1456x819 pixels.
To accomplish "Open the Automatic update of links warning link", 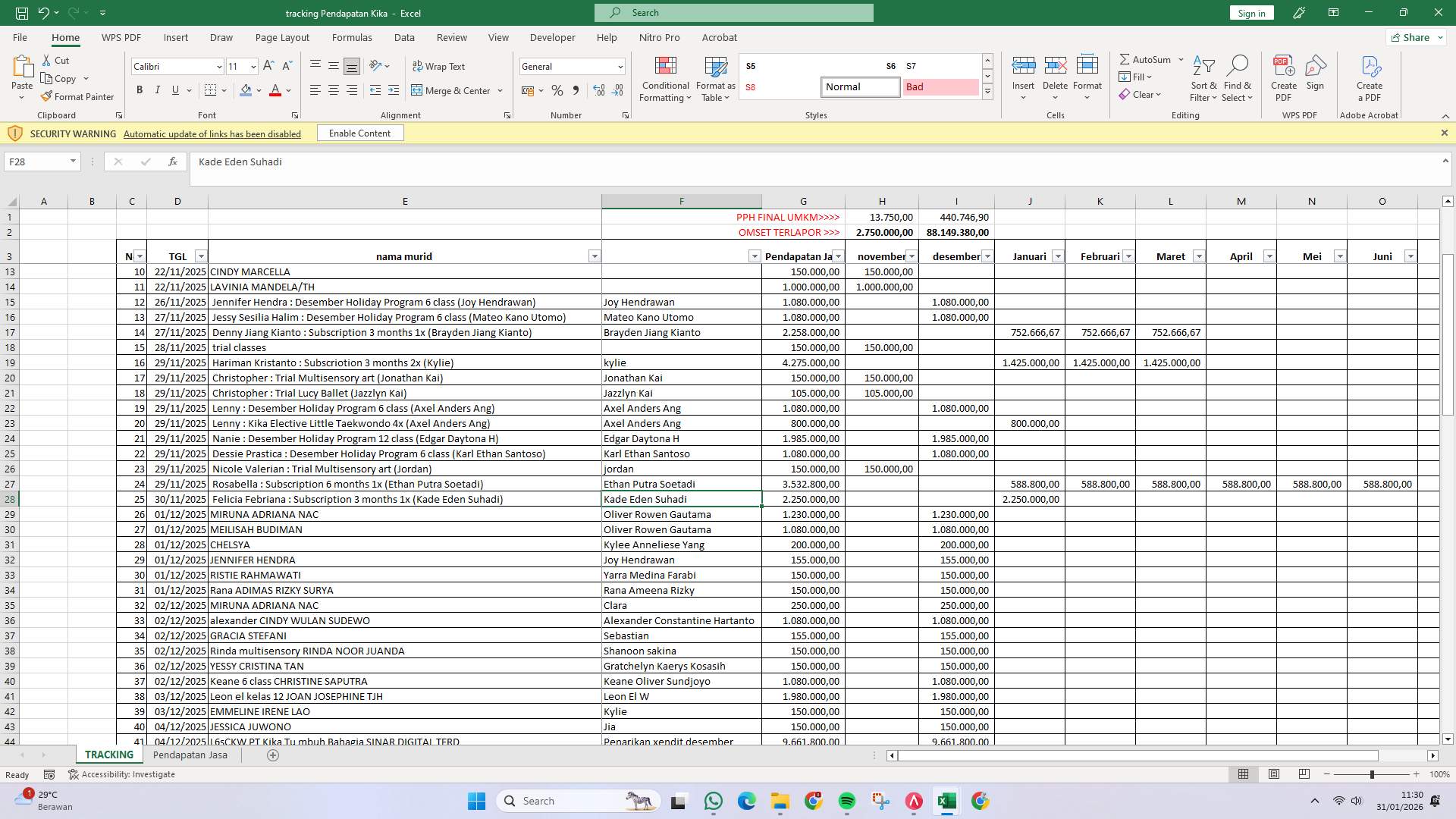I will 212,133.
